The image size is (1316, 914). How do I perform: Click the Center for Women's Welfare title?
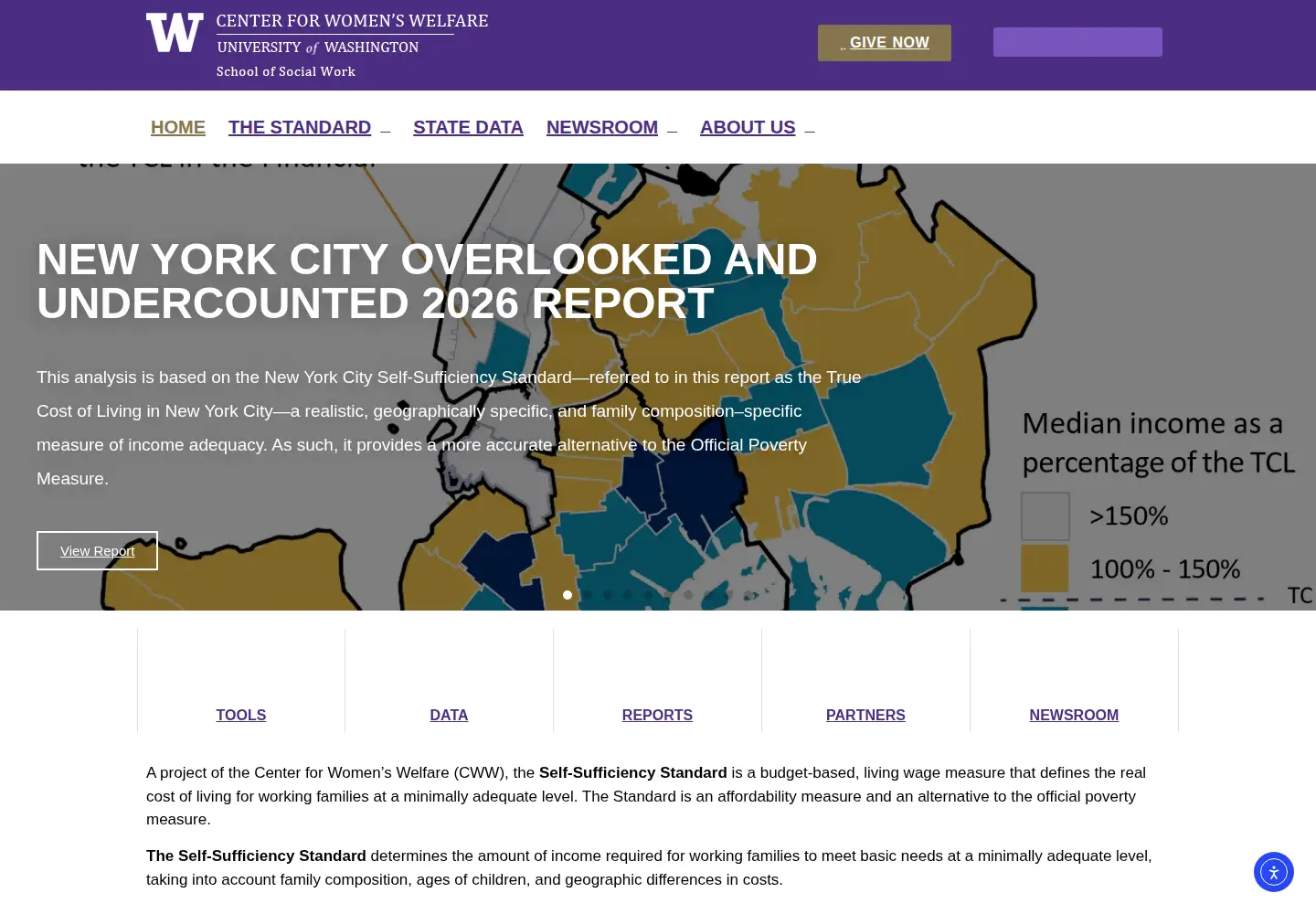click(352, 21)
